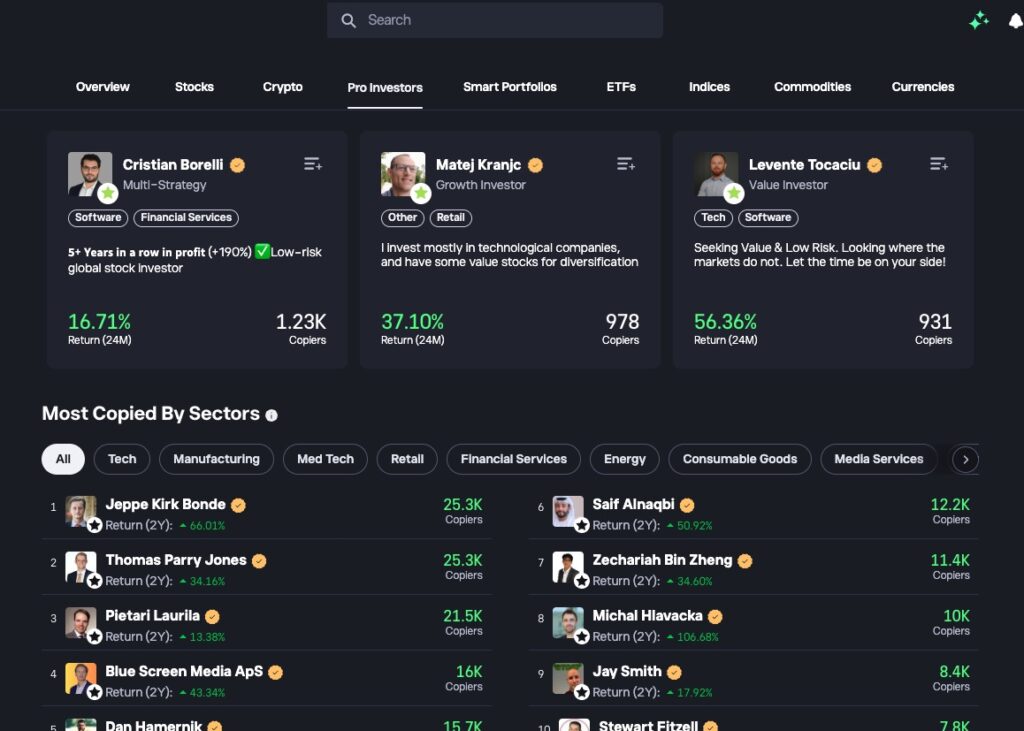Open the Commodities tab
Viewport: 1024px width, 731px height.
click(x=812, y=87)
